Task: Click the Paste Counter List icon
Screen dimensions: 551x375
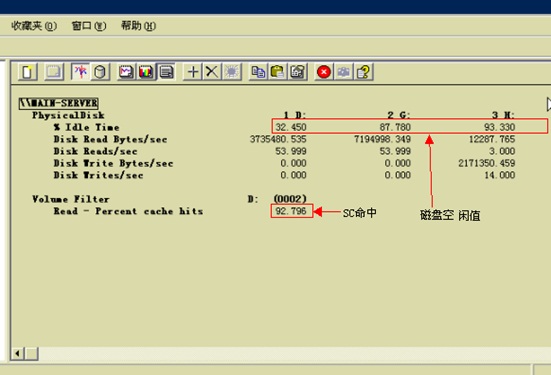Action: [278, 72]
